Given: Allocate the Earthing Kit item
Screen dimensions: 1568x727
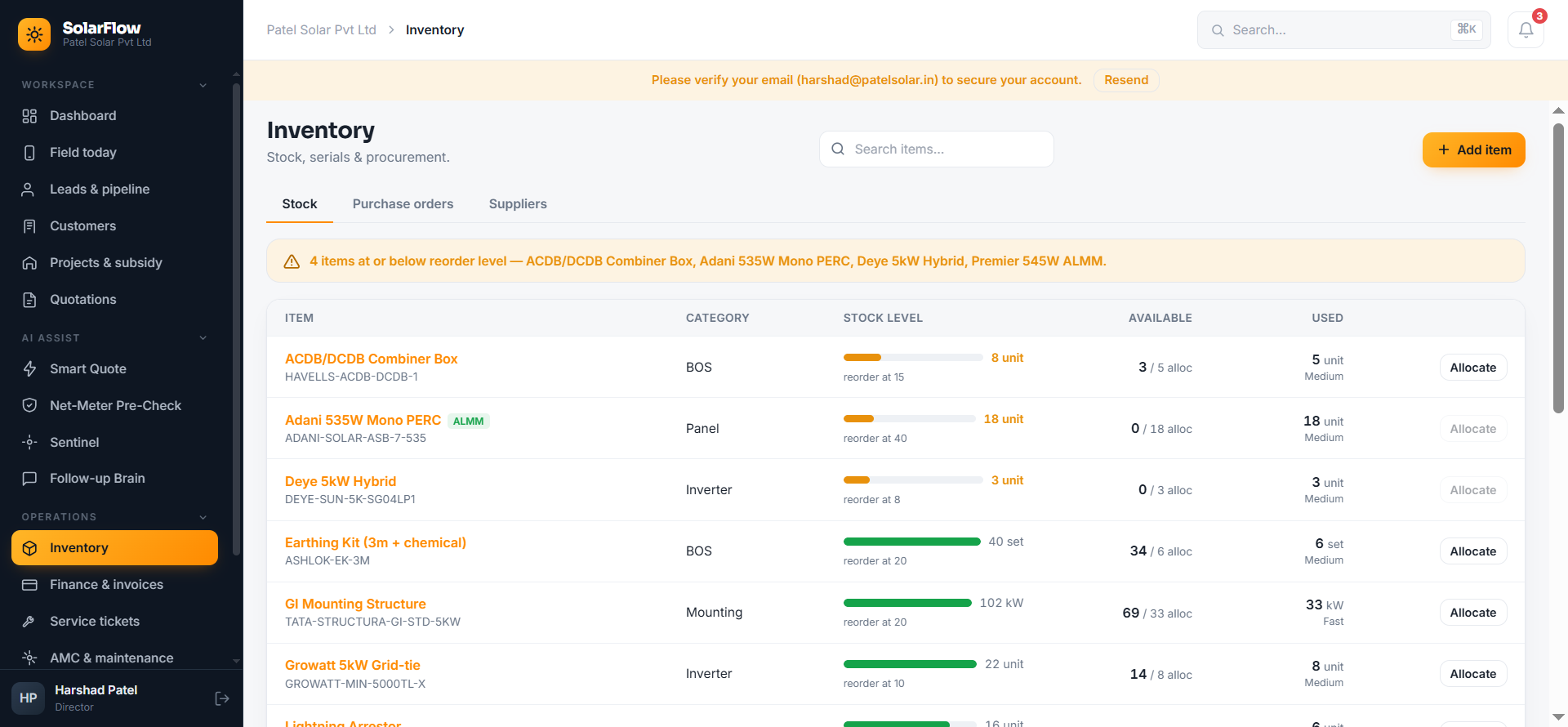Looking at the screenshot, I should (x=1472, y=551).
